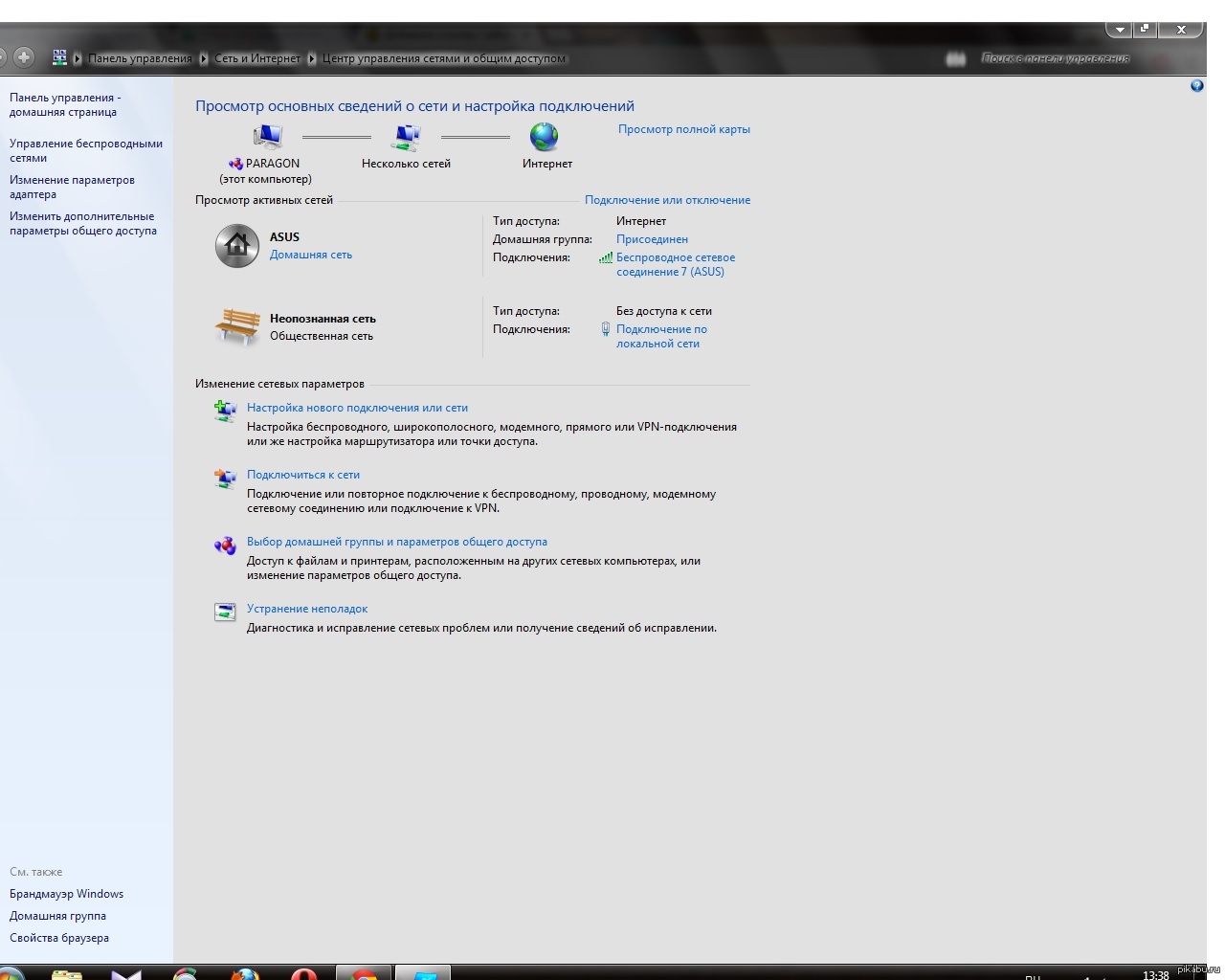Focus the Поиск в панели управления search box

pyautogui.click(x=1055, y=58)
